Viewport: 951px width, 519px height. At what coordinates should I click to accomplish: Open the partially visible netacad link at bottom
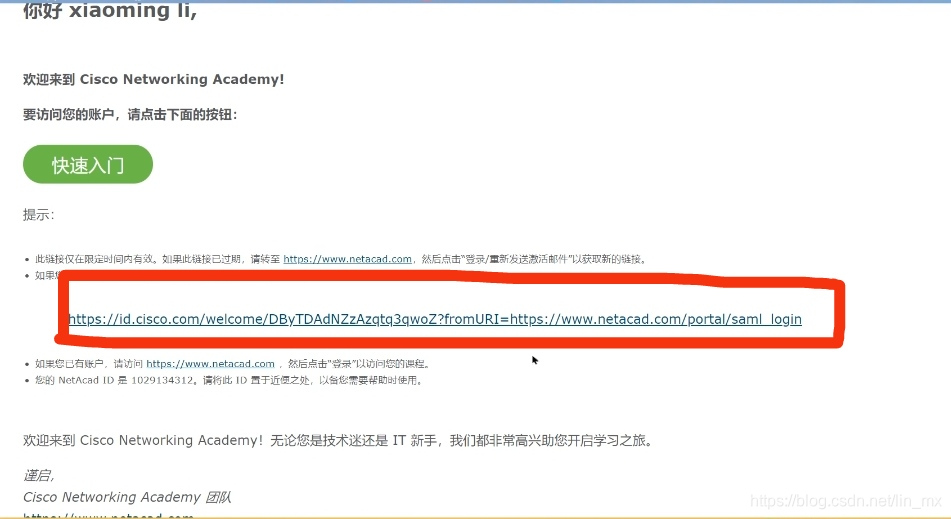[x=109, y=515]
